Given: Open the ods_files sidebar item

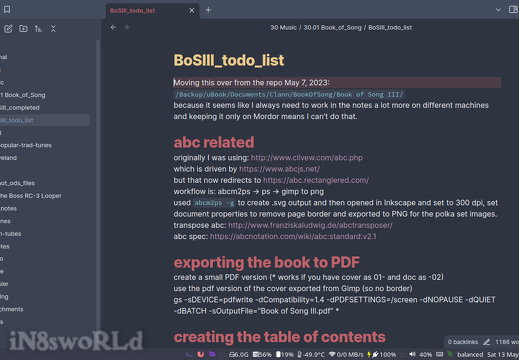Looking at the screenshot, I should click(17, 183).
